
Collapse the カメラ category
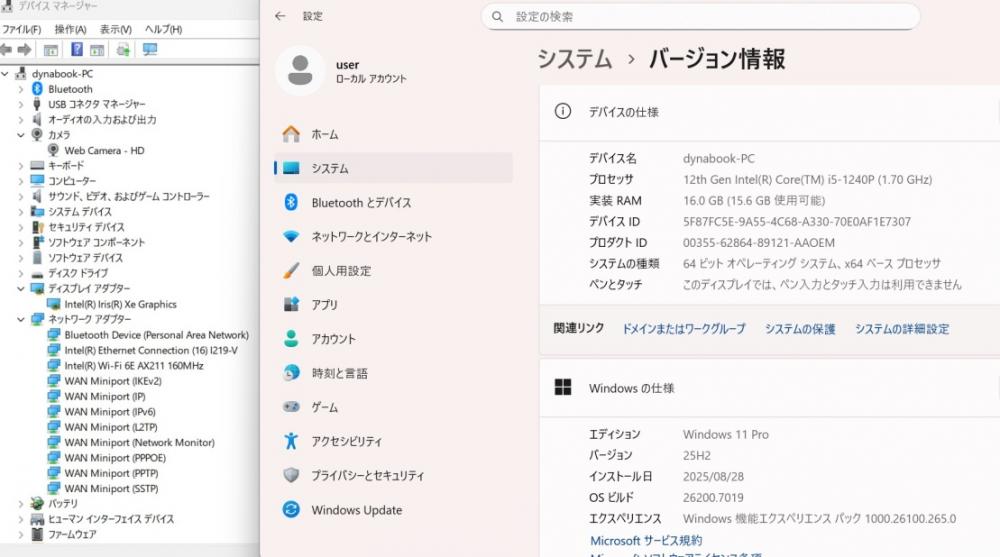click(x=20, y=135)
